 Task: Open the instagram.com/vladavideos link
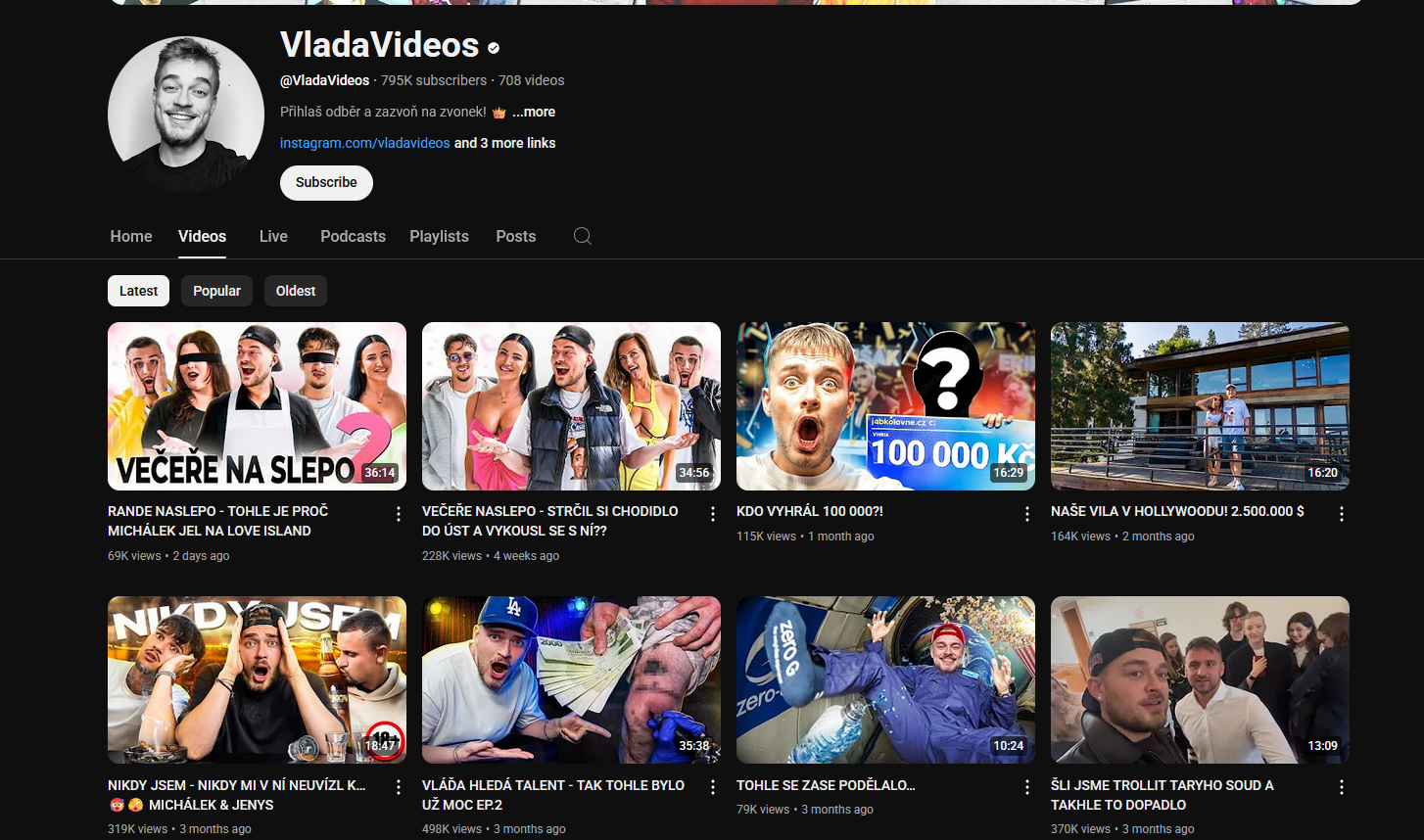[x=364, y=143]
